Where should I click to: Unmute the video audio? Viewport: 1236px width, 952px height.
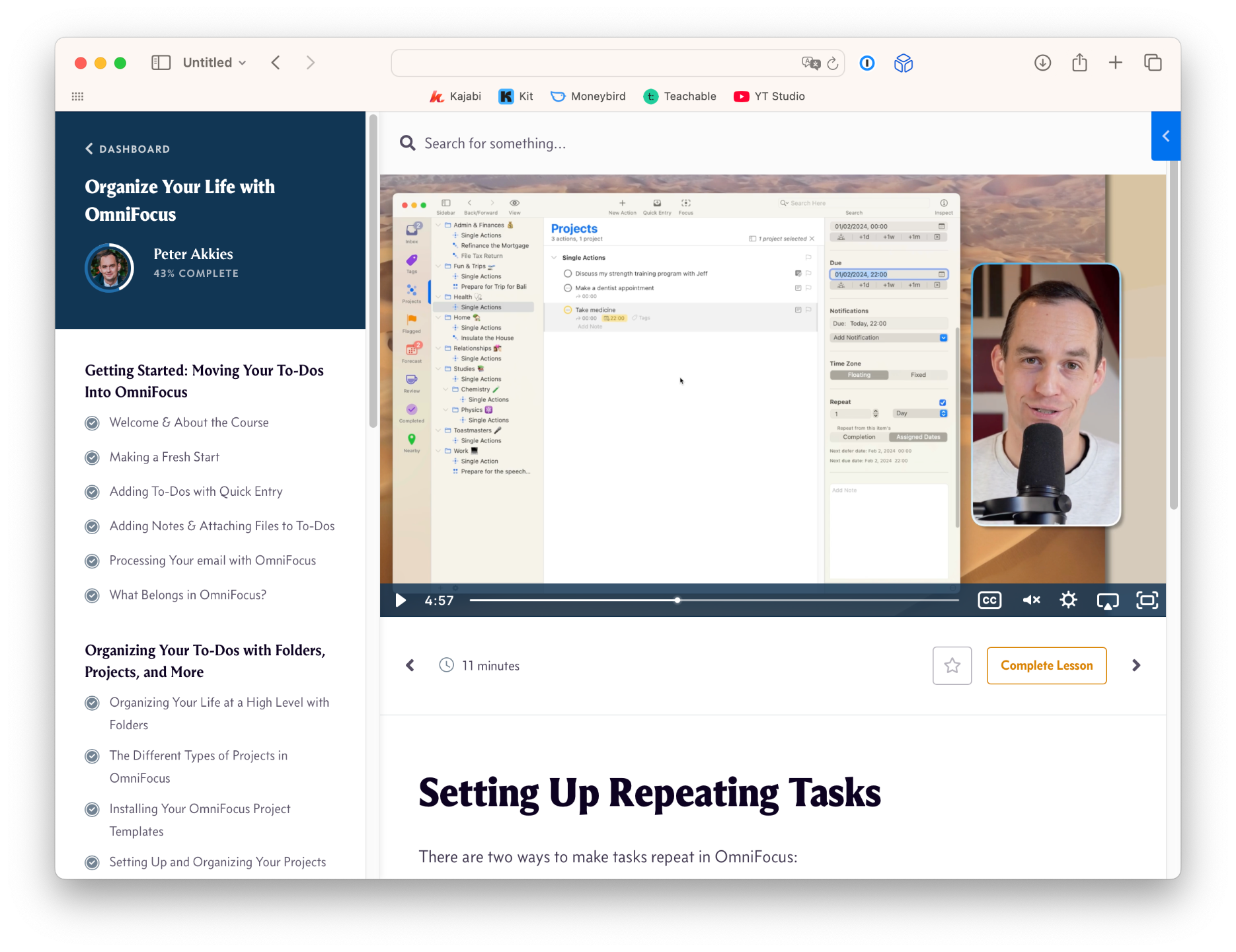pos(1031,600)
